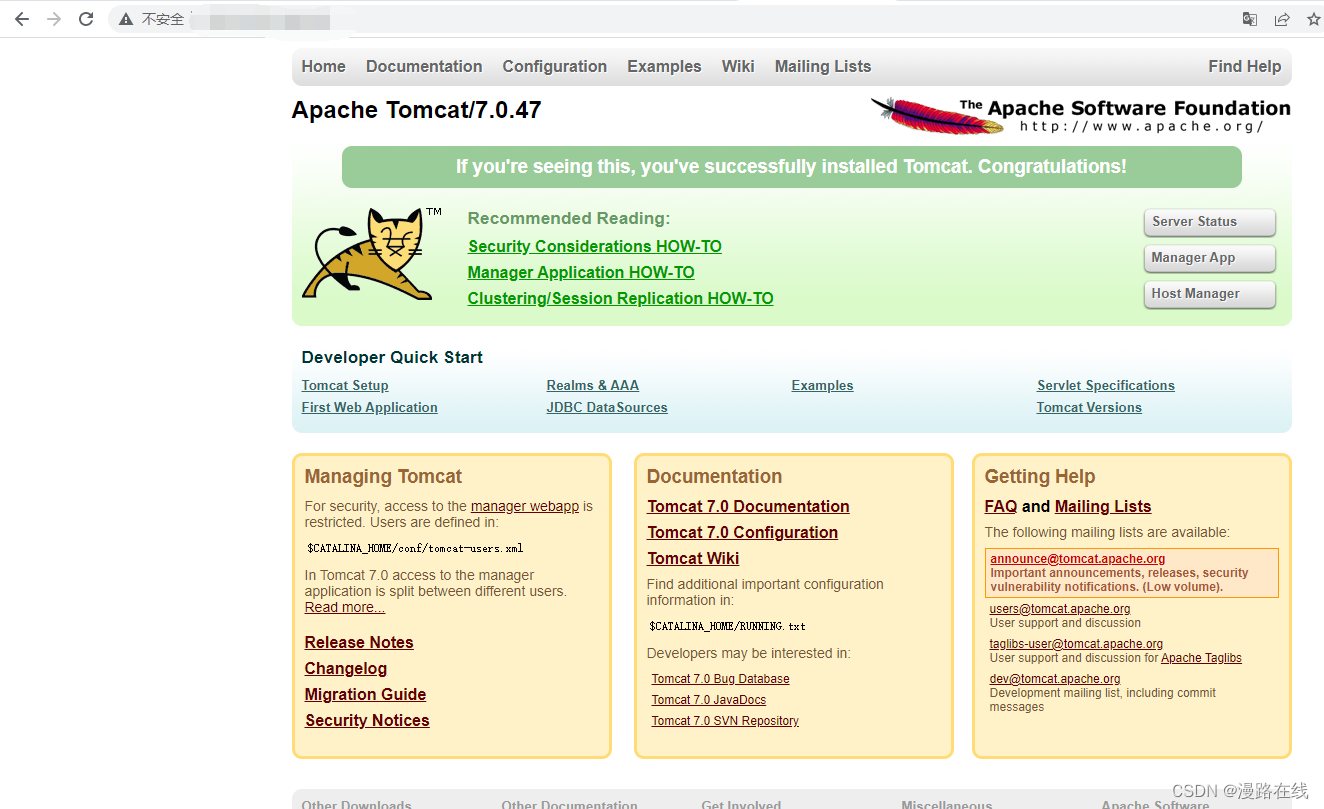This screenshot has width=1324, height=809.
Task: Click the successfully installed Tomcat congratulations banner
Action: coord(792,167)
